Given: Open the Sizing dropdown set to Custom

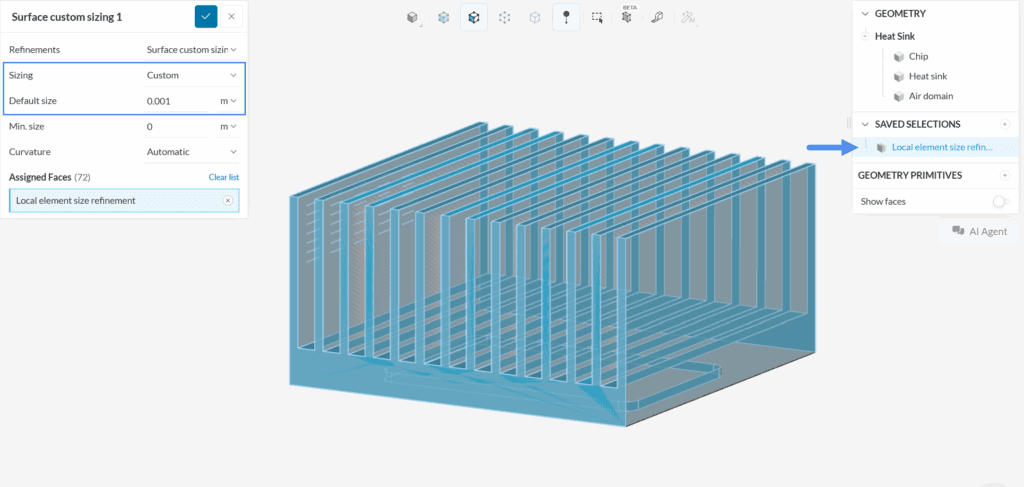Looking at the screenshot, I should pos(191,75).
